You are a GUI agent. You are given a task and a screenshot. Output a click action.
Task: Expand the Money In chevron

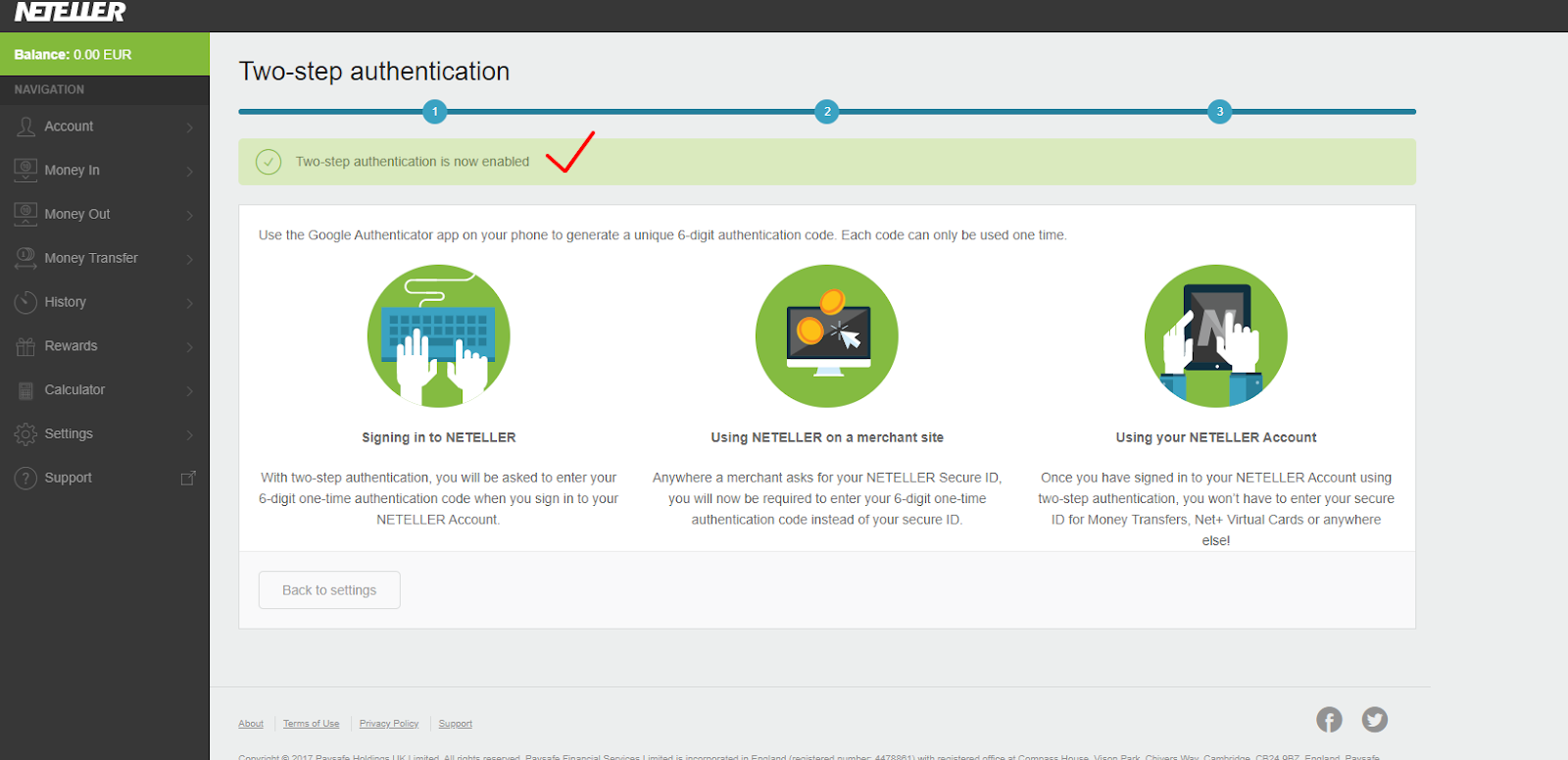189,172
